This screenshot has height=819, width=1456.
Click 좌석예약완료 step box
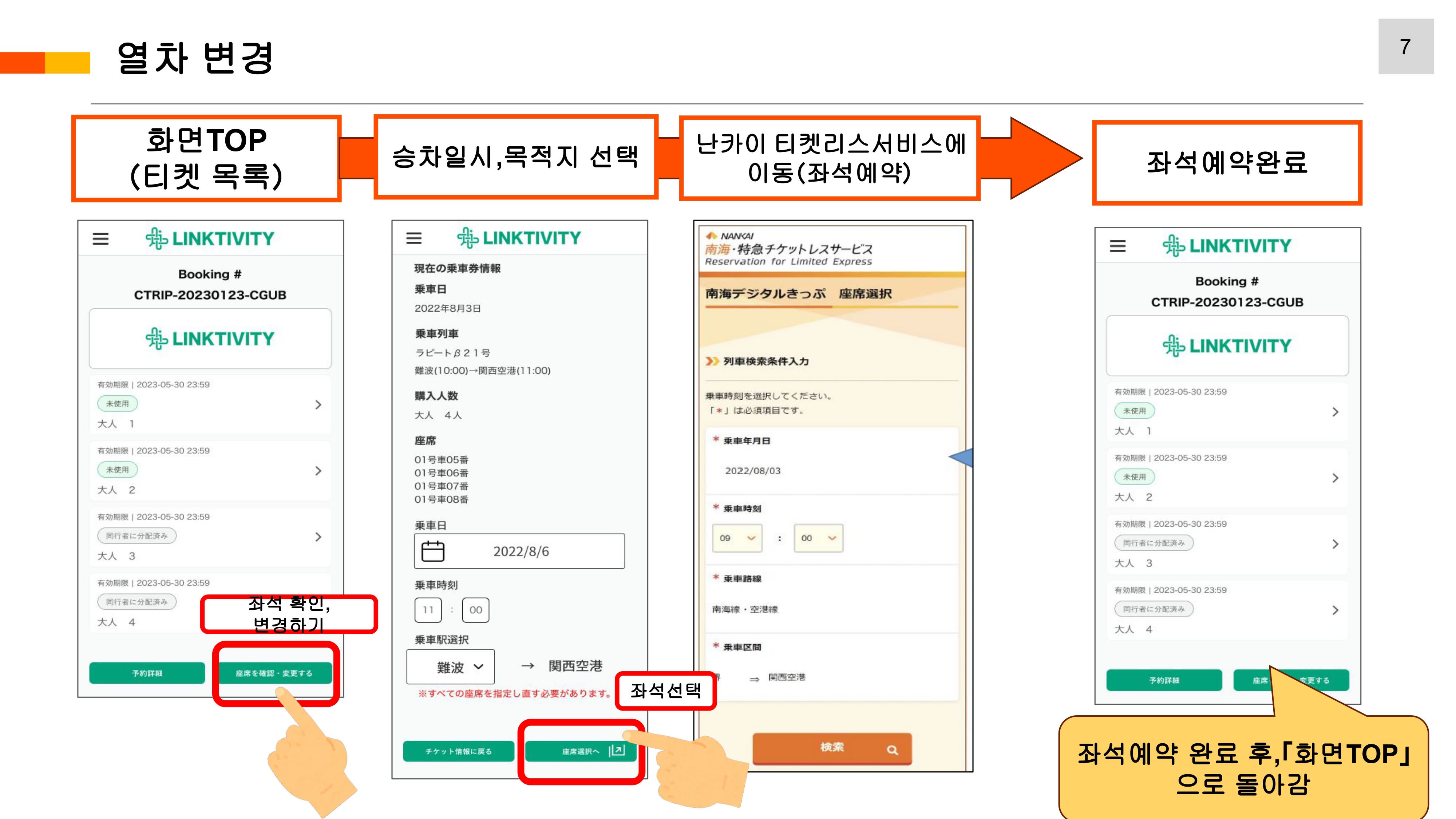tap(1227, 163)
